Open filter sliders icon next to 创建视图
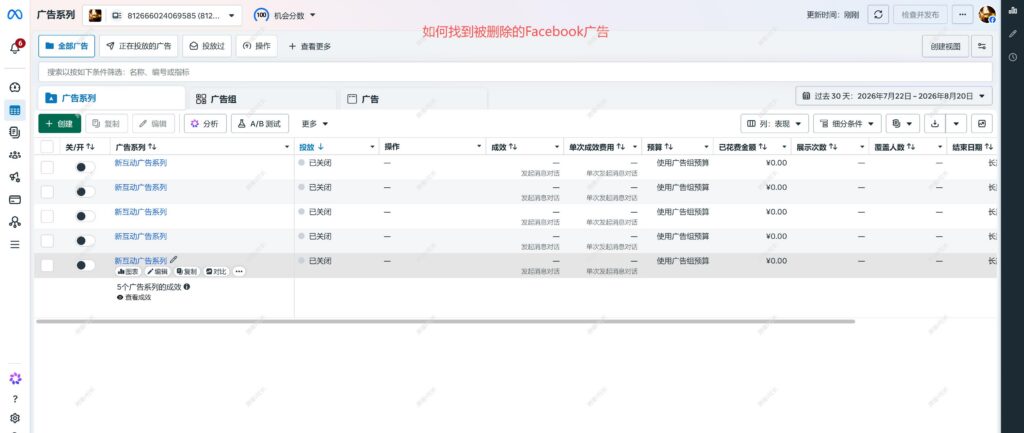The width and height of the screenshot is (1024, 433). click(x=982, y=46)
